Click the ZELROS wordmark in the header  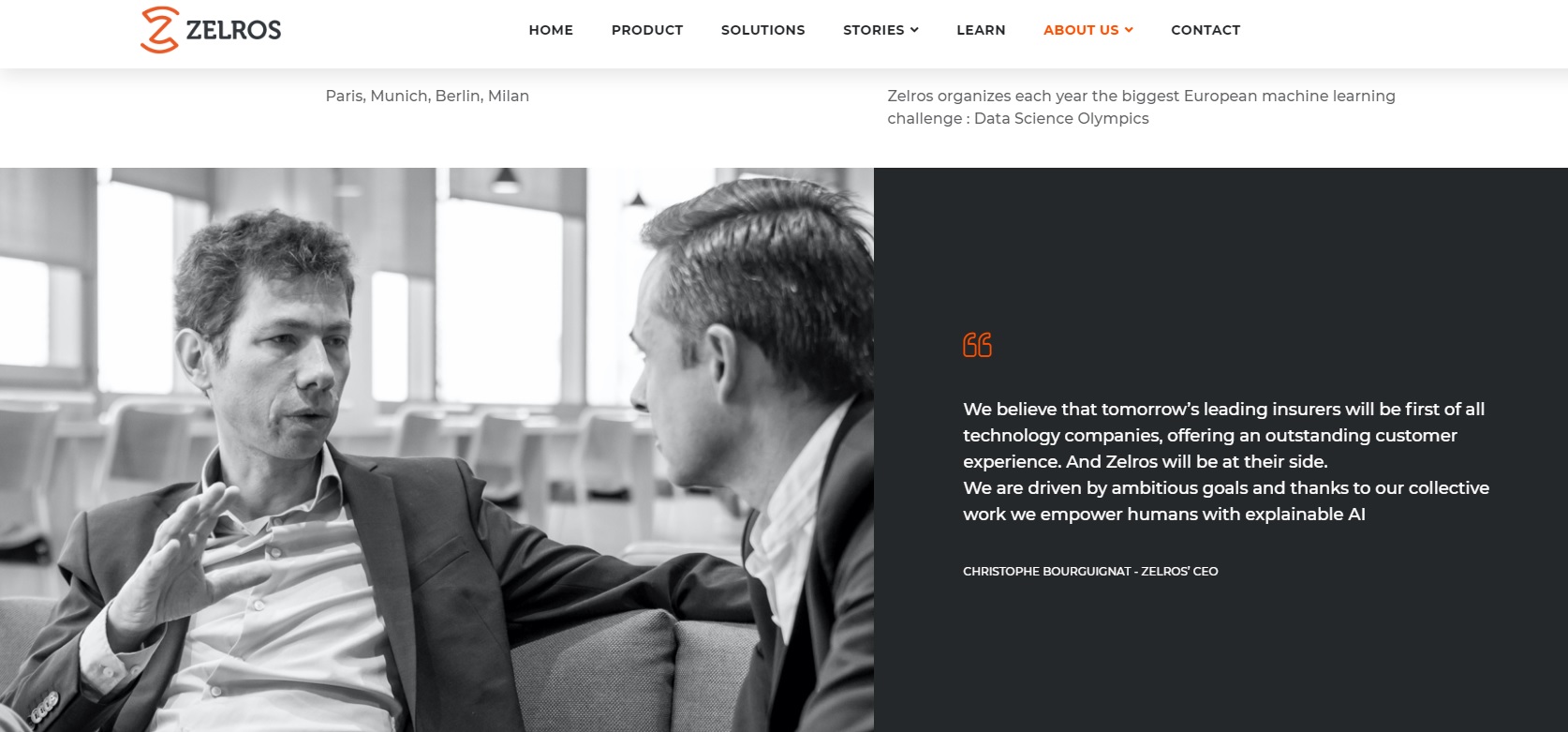point(233,30)
